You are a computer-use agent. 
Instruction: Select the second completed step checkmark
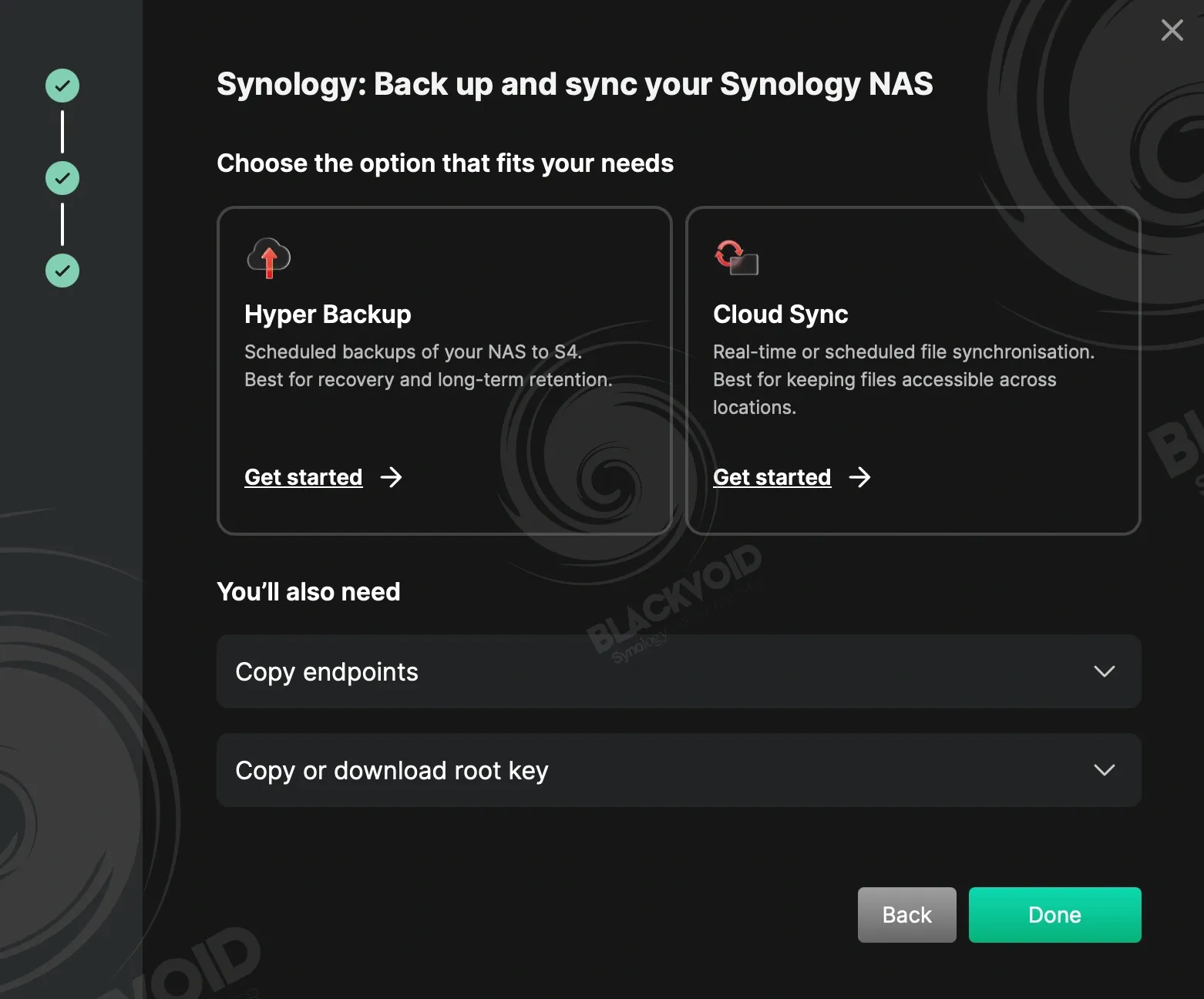[x=62, y=178]
